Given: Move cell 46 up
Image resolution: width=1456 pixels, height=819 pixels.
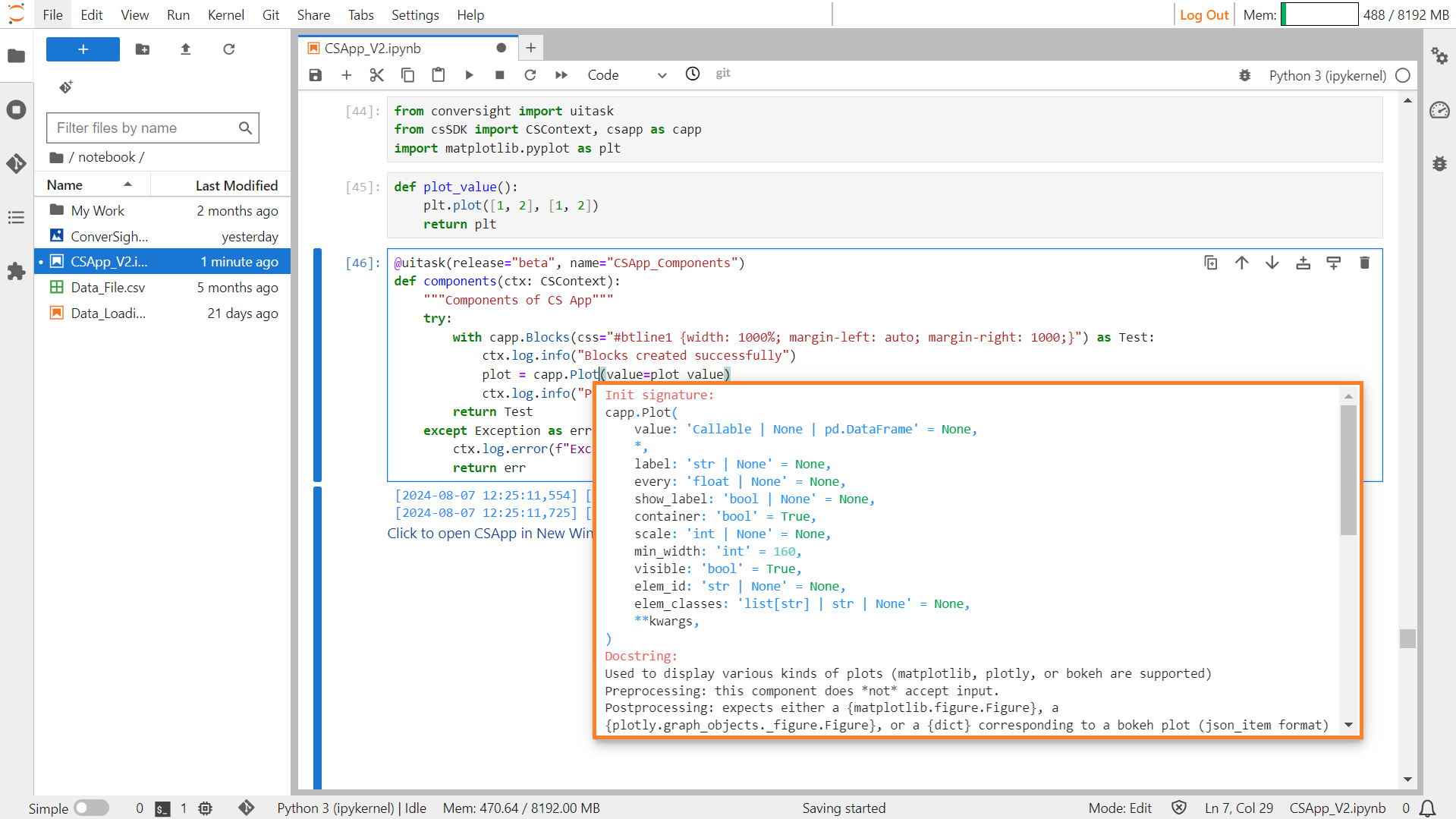Looking at the screenshot, I should click(x=1241, y=263).
